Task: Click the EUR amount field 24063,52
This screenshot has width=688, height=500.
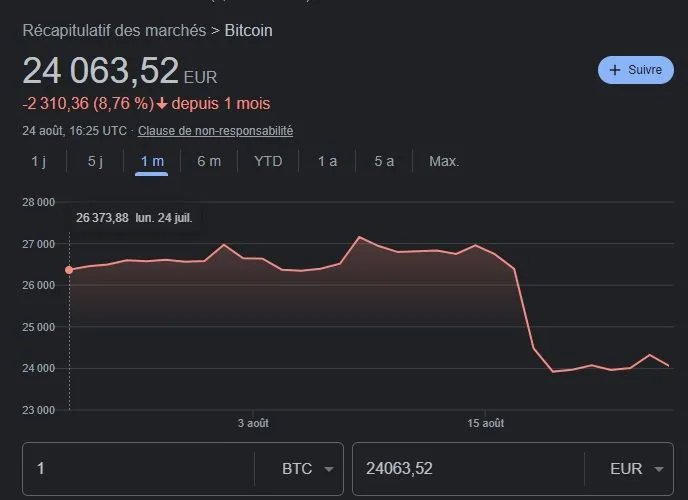Action: coord(469,469)
